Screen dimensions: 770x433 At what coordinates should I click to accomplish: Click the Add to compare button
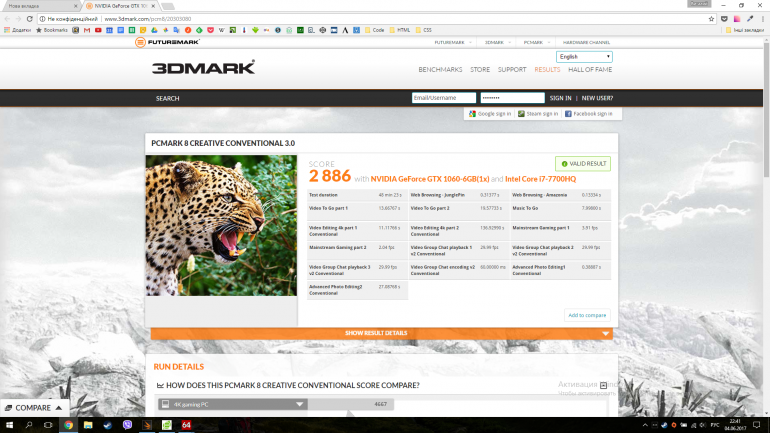coord(587,315)
